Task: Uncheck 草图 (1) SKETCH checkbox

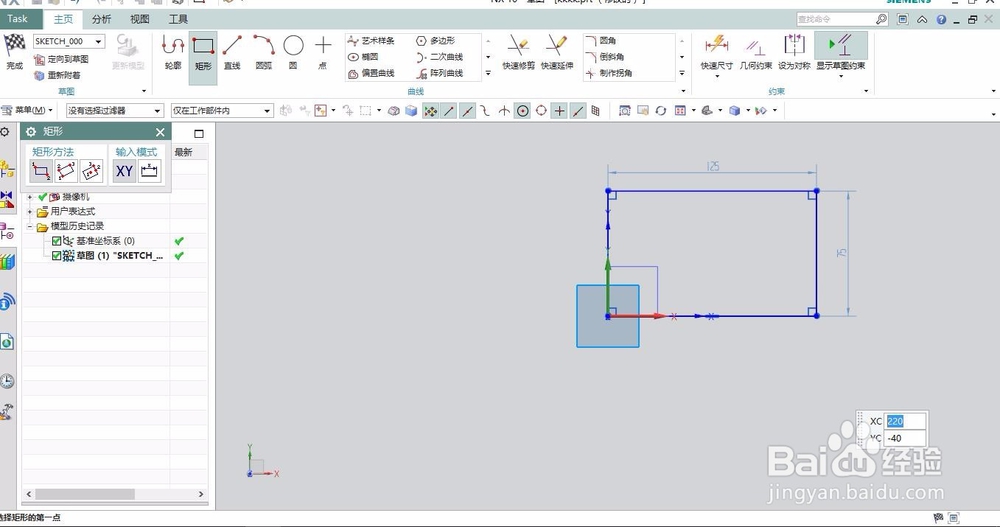Action: [x=56, y=256]
